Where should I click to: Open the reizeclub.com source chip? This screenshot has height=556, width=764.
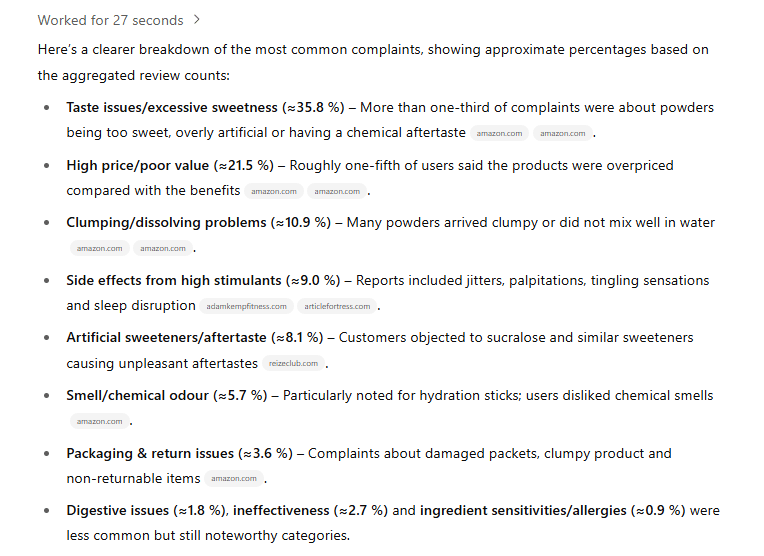[293, 364]
